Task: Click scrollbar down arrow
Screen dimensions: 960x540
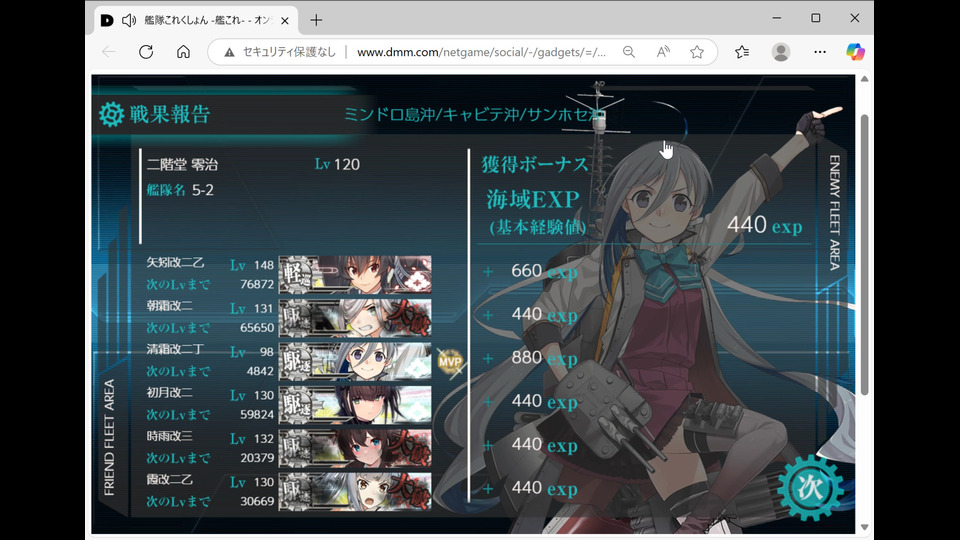Action: click(864, 527)
